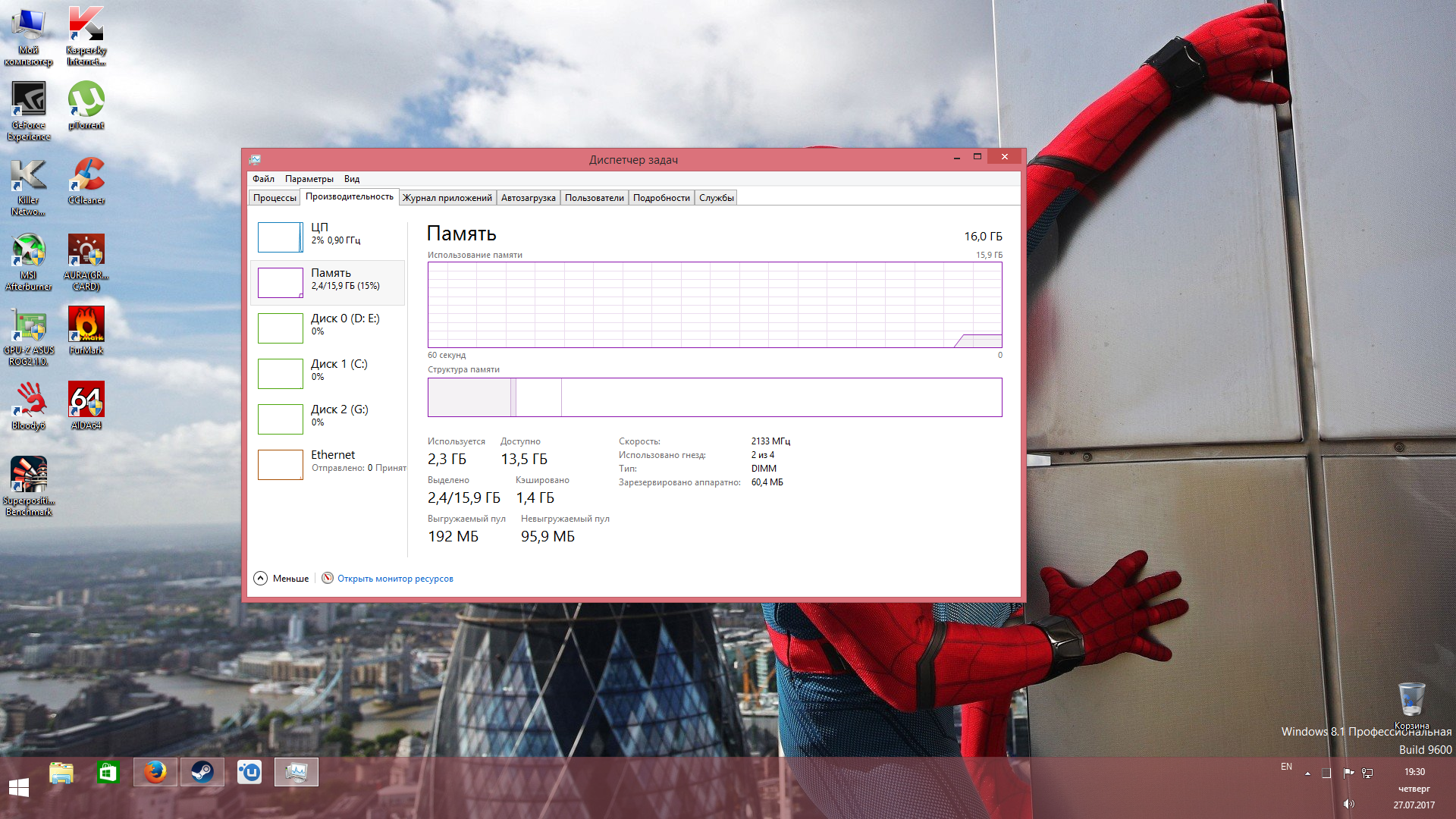Click the 2133 МГц speed value

[x=770, y=441]
